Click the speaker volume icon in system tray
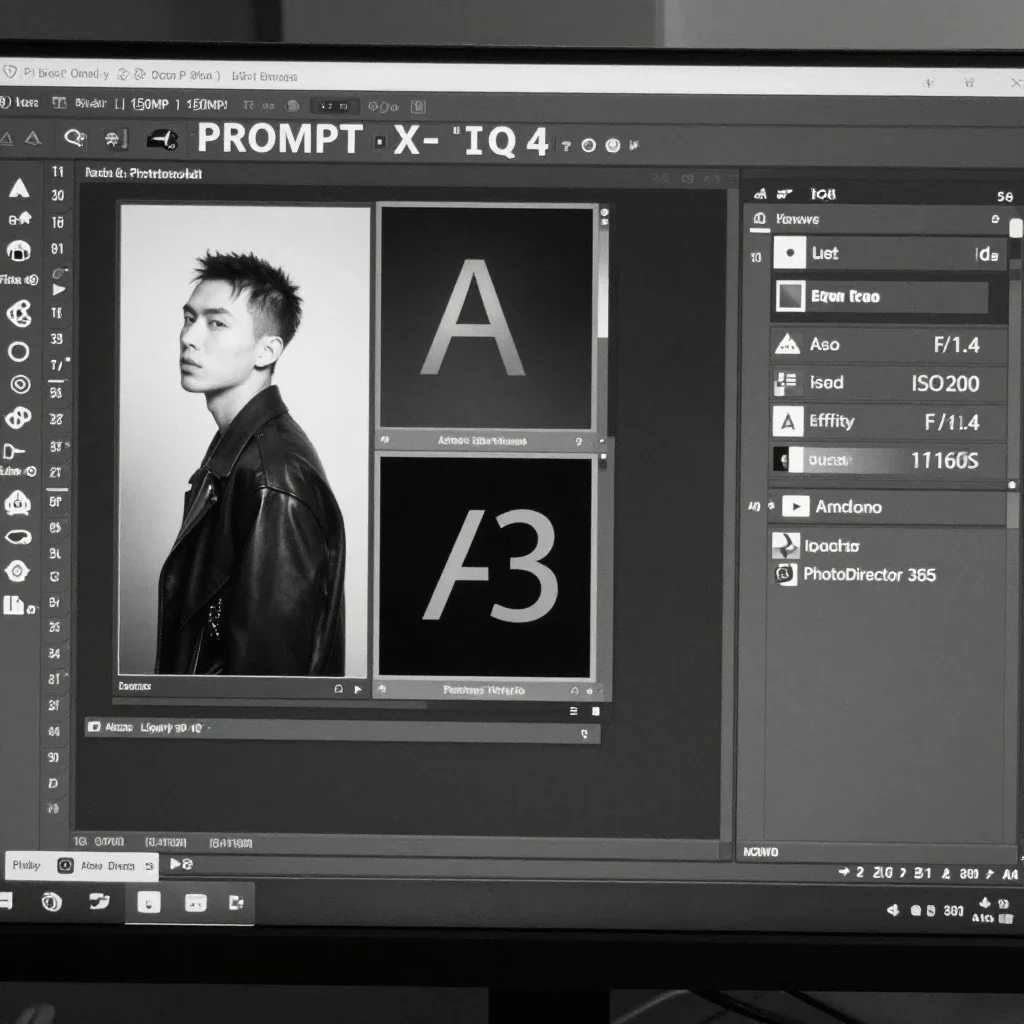The image size is (1024, 1024). [893, 910]
